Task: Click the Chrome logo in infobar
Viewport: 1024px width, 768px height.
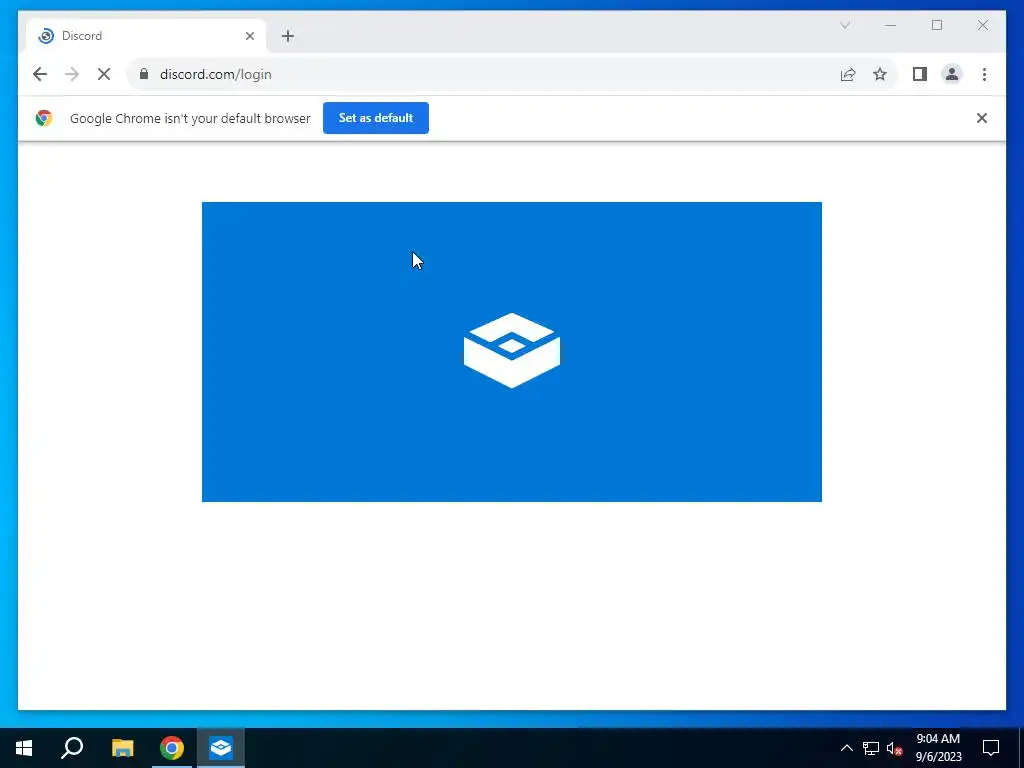Action: 44,118
